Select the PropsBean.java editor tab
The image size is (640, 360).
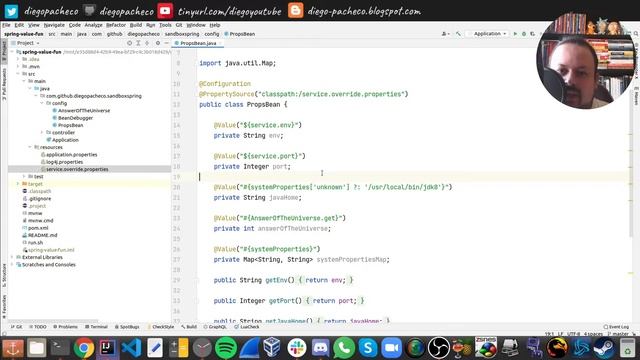pyautogui.click(x=198, y=43)
